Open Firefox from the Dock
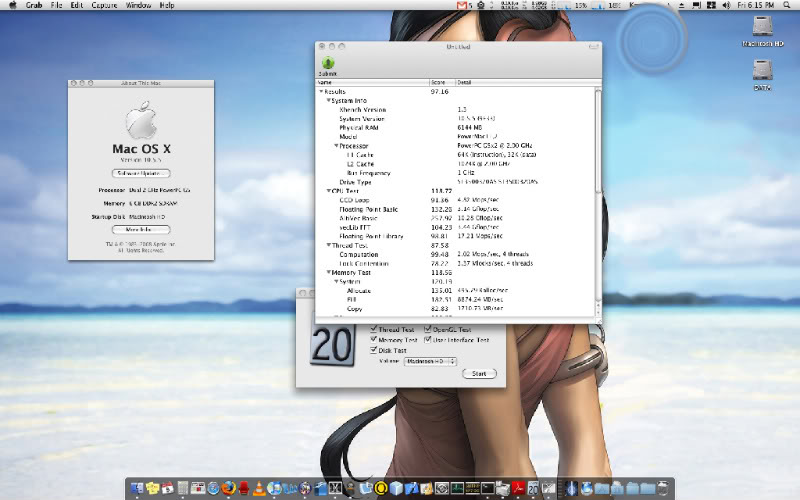Viewport: 800px width, 500px height. coord(228,488)
